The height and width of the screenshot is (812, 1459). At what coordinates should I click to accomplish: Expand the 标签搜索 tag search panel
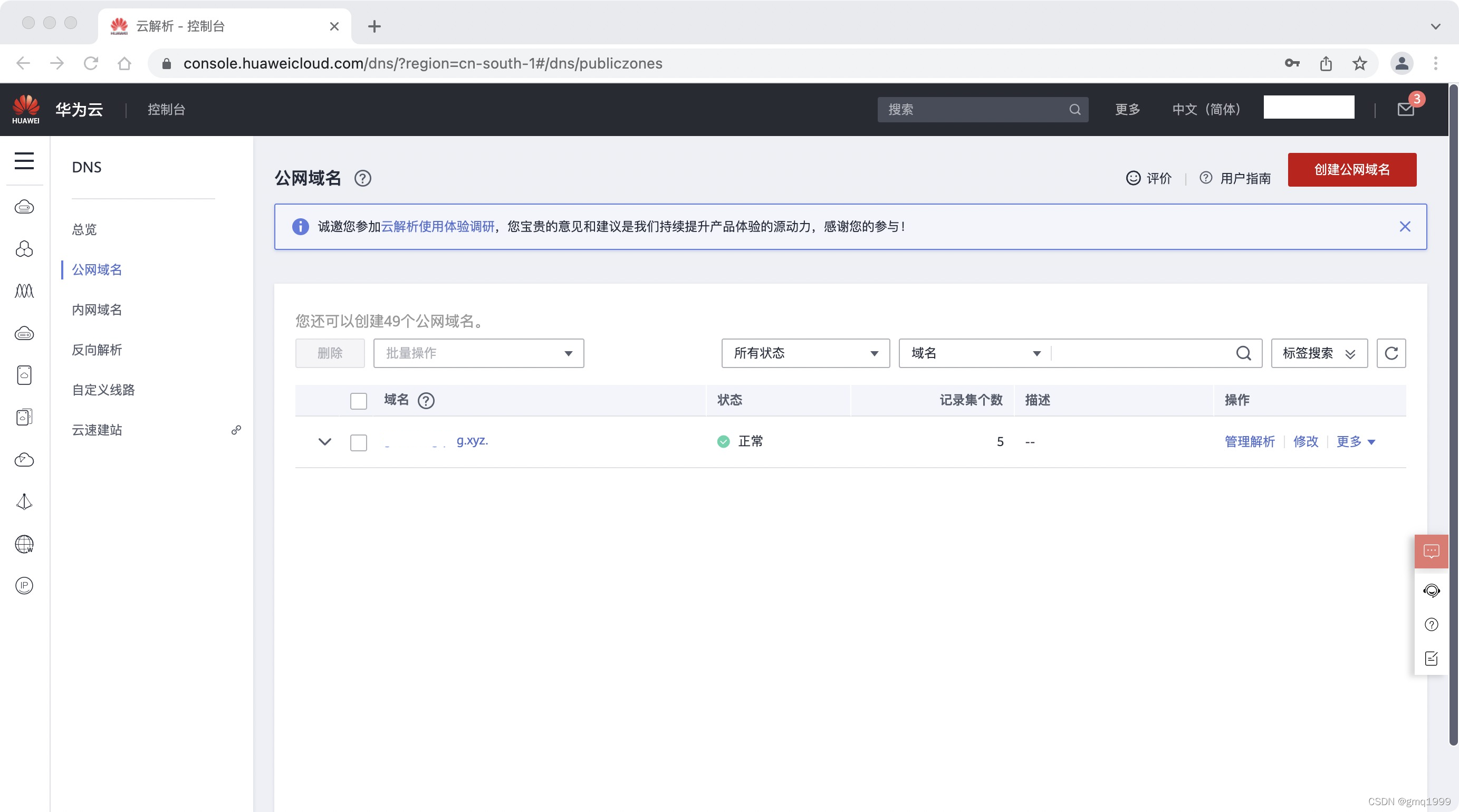(1319, 353)
